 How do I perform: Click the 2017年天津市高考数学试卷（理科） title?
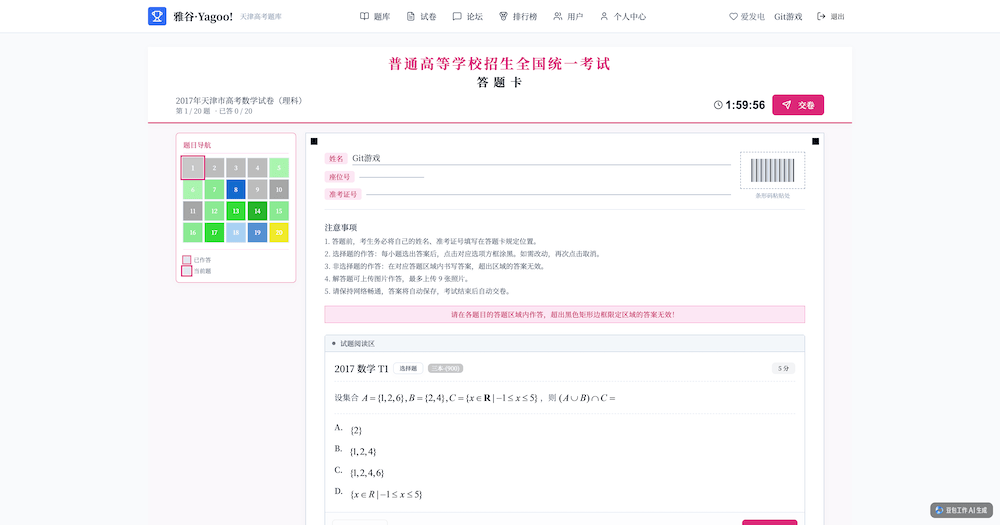pos(240,100)
